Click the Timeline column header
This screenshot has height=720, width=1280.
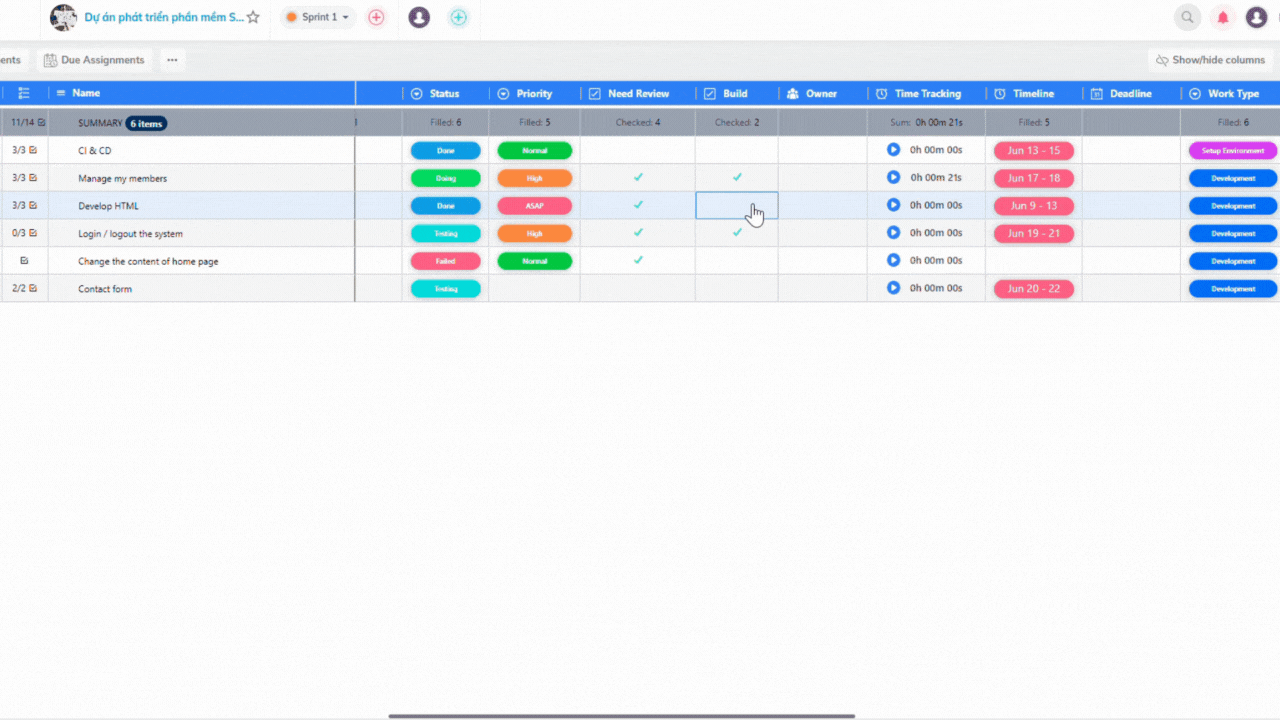(1033, 94)
